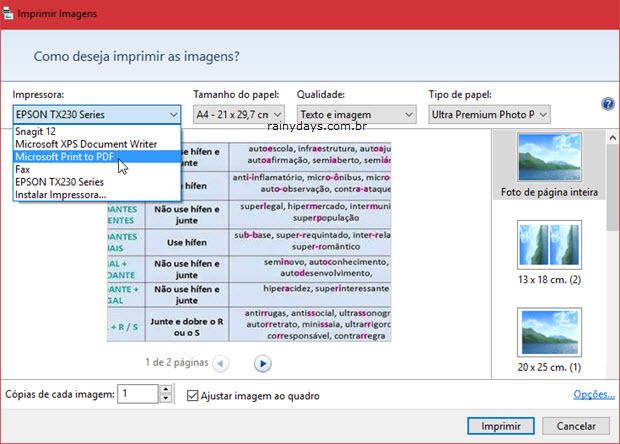
Task: Expand 'Tamanho do papel' dropdown
Action: click(x=239, y=115)
